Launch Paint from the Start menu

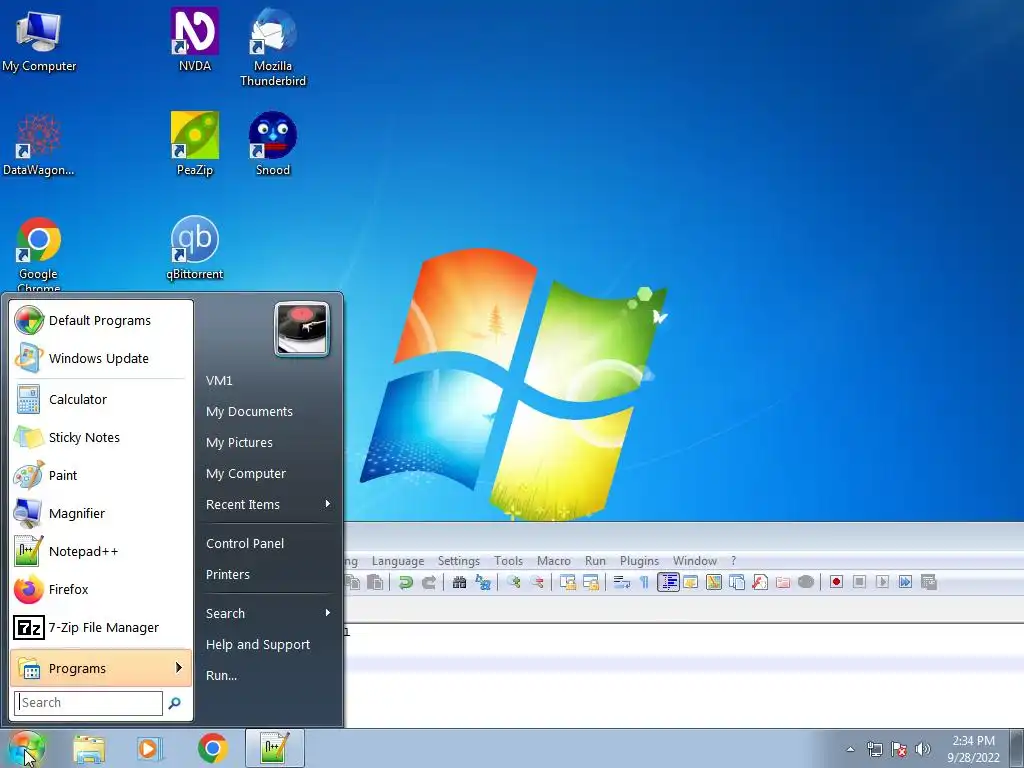coord(101,475)
